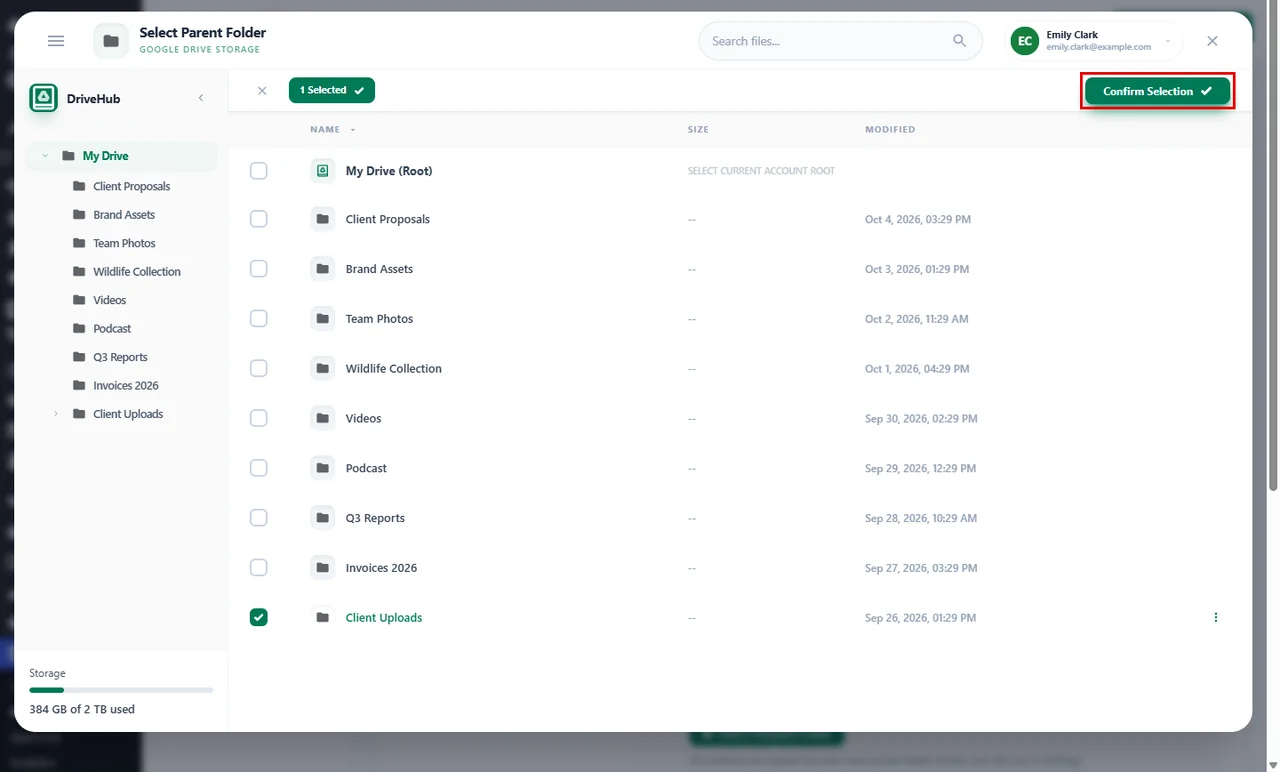1280x772 pixels.
Task: Tick the Wildlife Collection checkbox
Action: 259,369
